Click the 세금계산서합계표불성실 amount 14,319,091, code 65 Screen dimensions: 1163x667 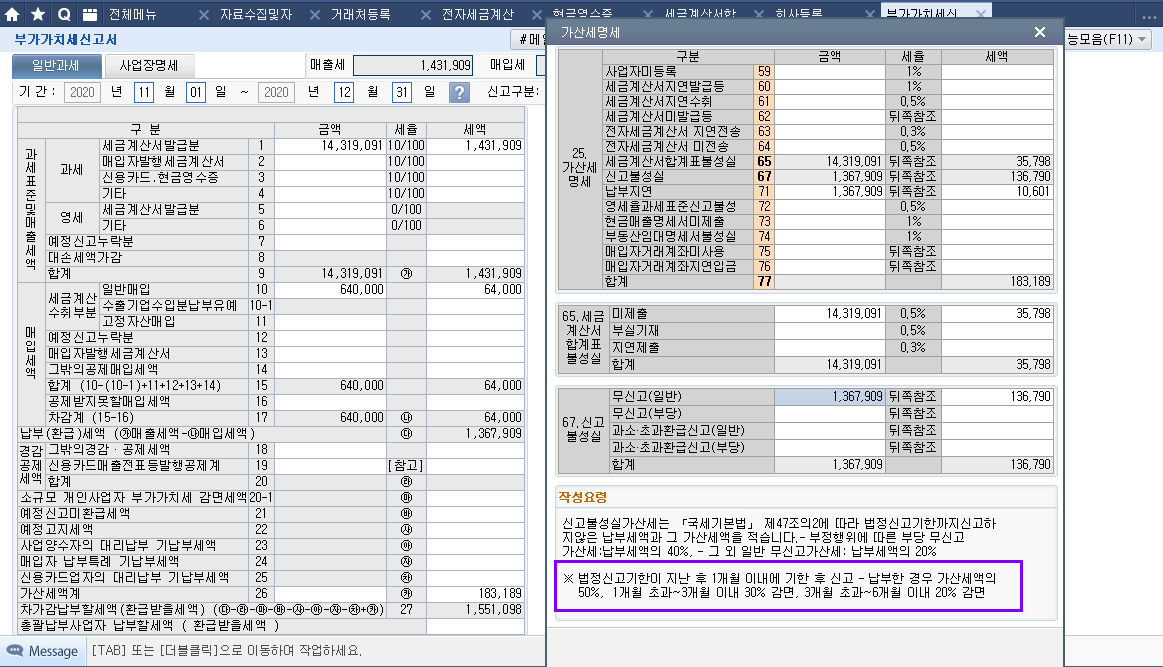(x=829, y=161)
